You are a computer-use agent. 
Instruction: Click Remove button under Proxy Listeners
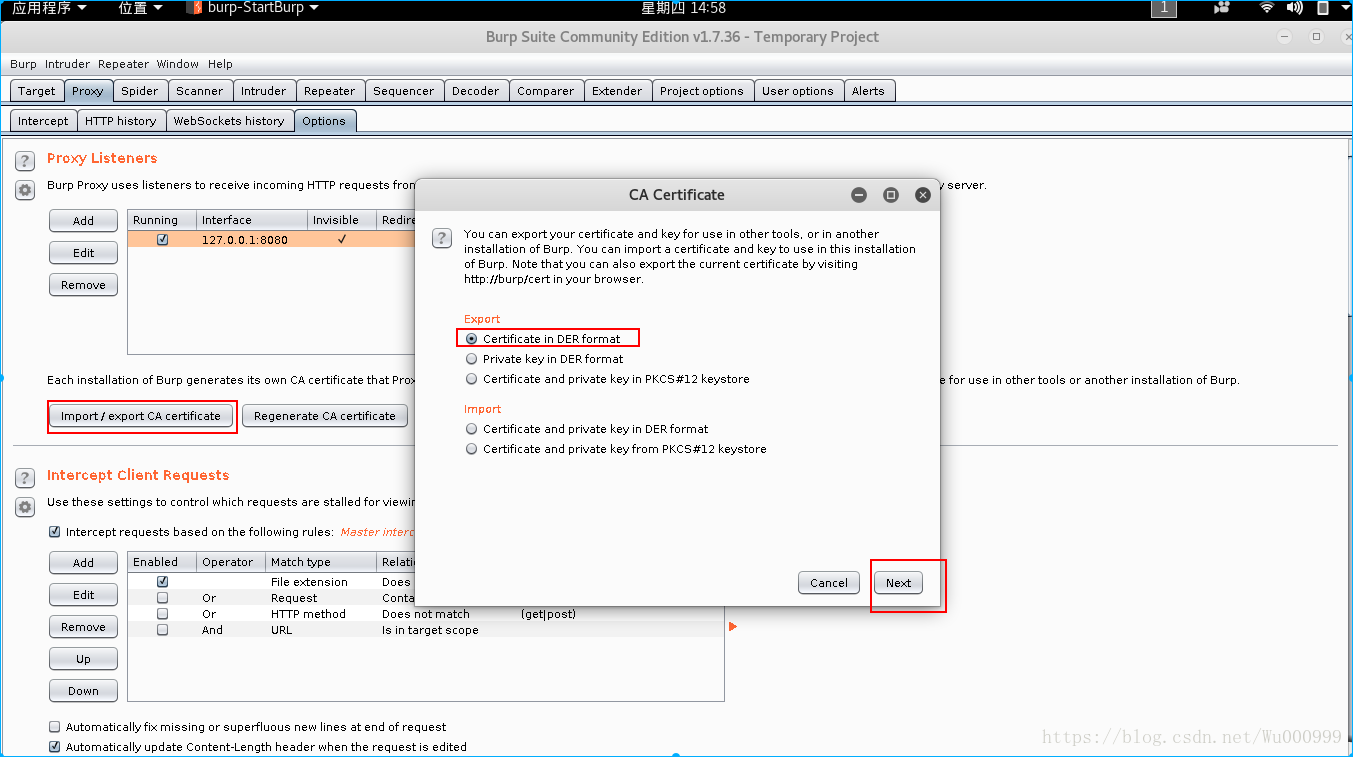(x=83, y=285)
